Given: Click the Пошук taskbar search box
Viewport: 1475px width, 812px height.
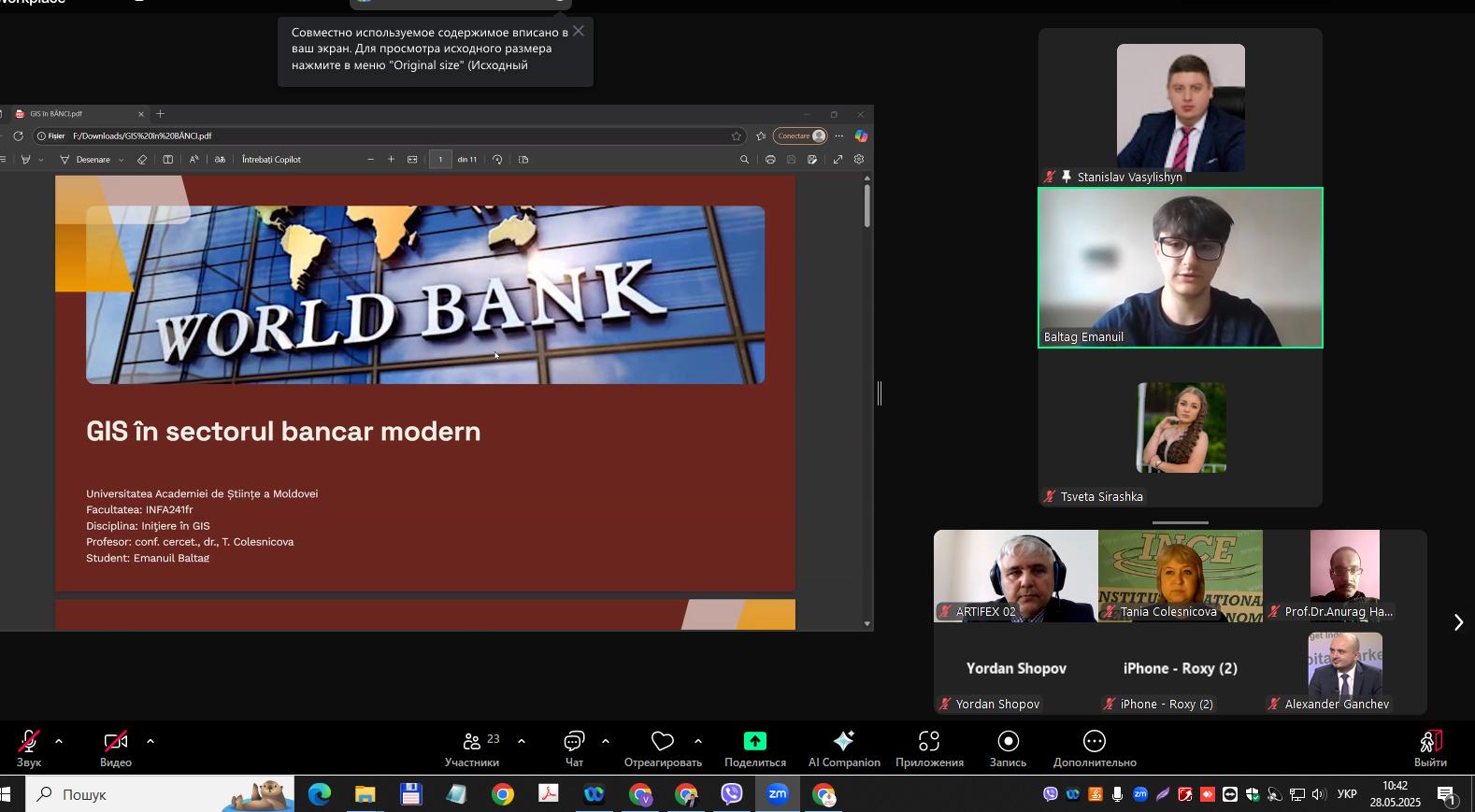Looking at the screenshot, I should pos(160,794).
